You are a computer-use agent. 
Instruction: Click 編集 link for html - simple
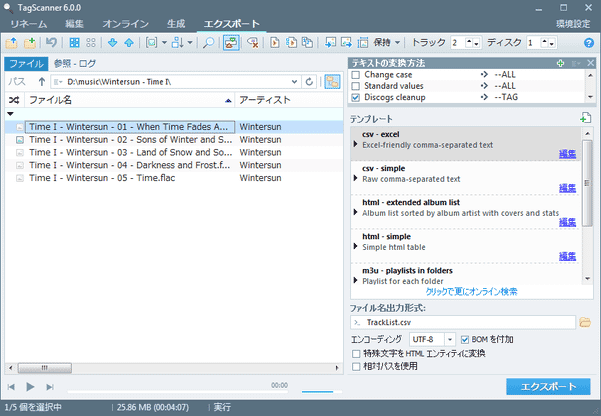[x=567, y=257]
